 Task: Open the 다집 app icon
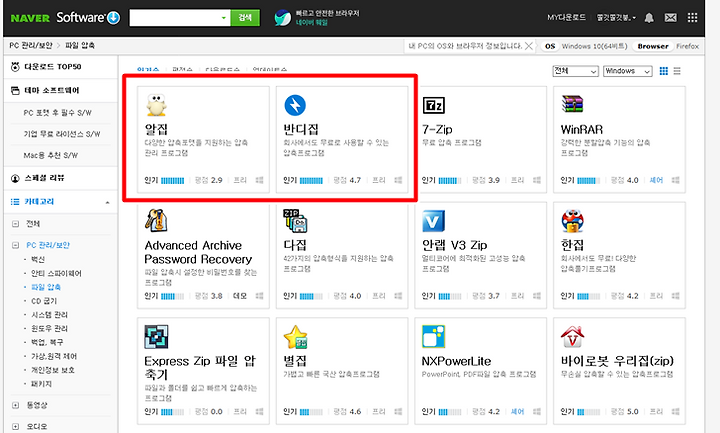(x=295, y=221)
